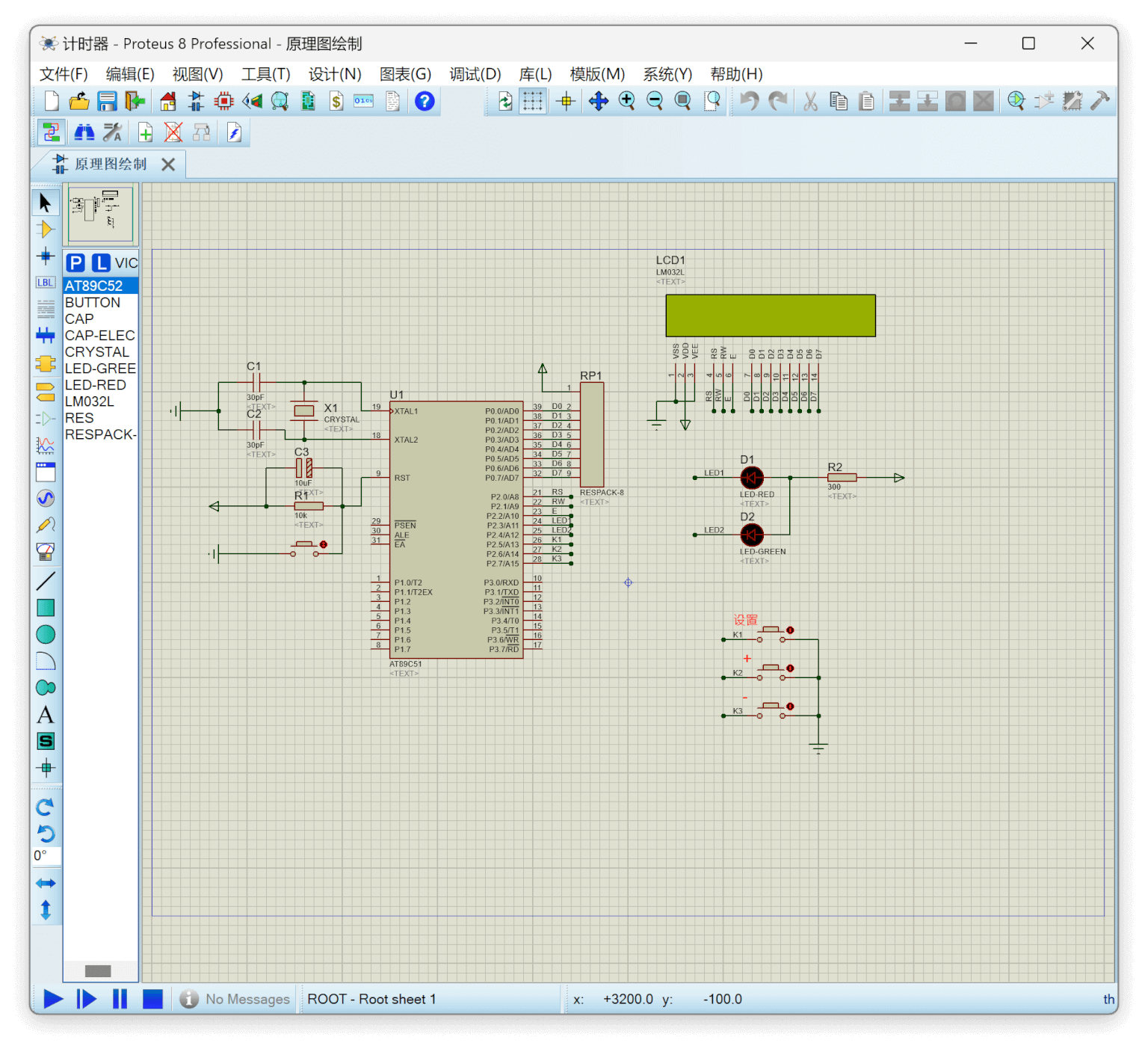Screen dimensions: 1148x1049
Task: Create a new project file
Action: click(x=52, y=101)
